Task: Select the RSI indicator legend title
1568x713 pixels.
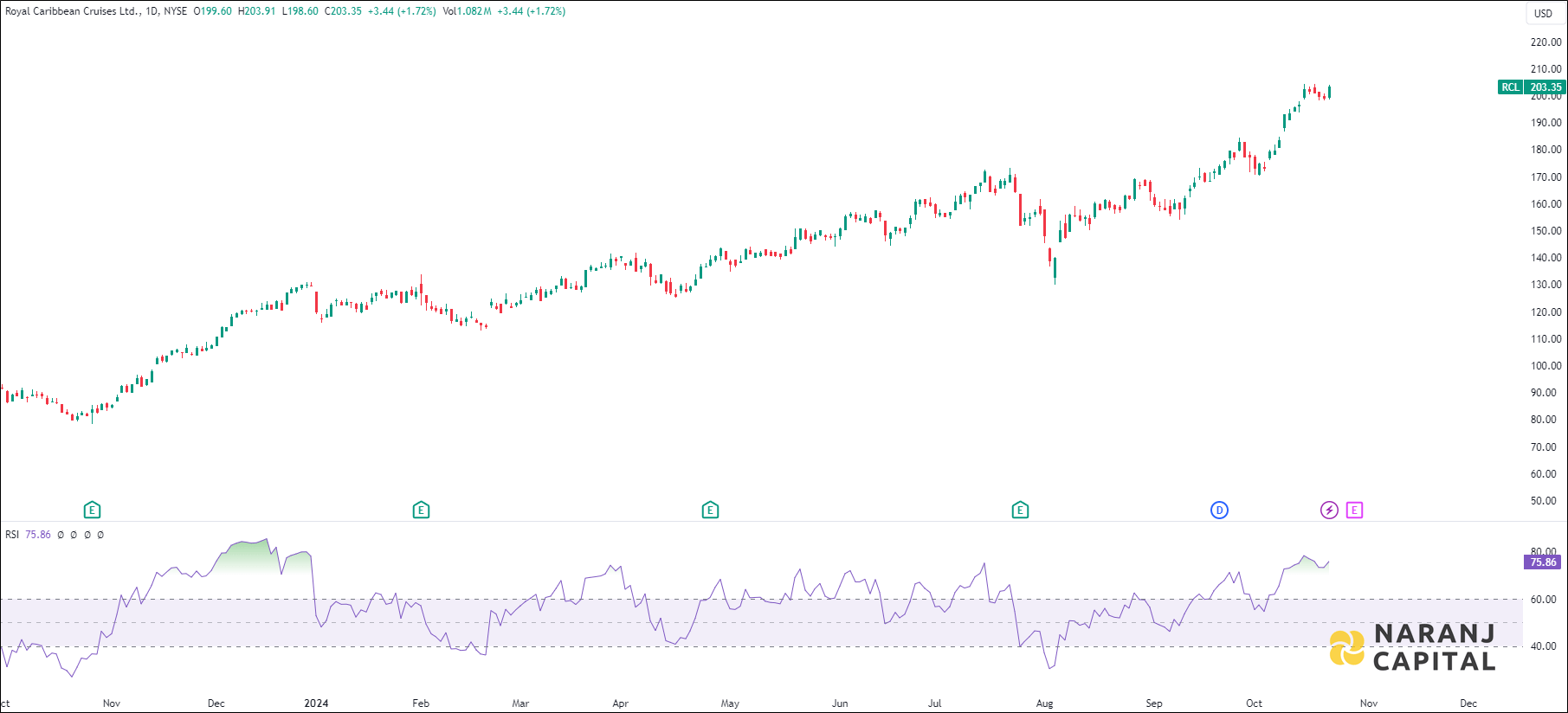Action: pyautogui.click(x=12, y=535)
